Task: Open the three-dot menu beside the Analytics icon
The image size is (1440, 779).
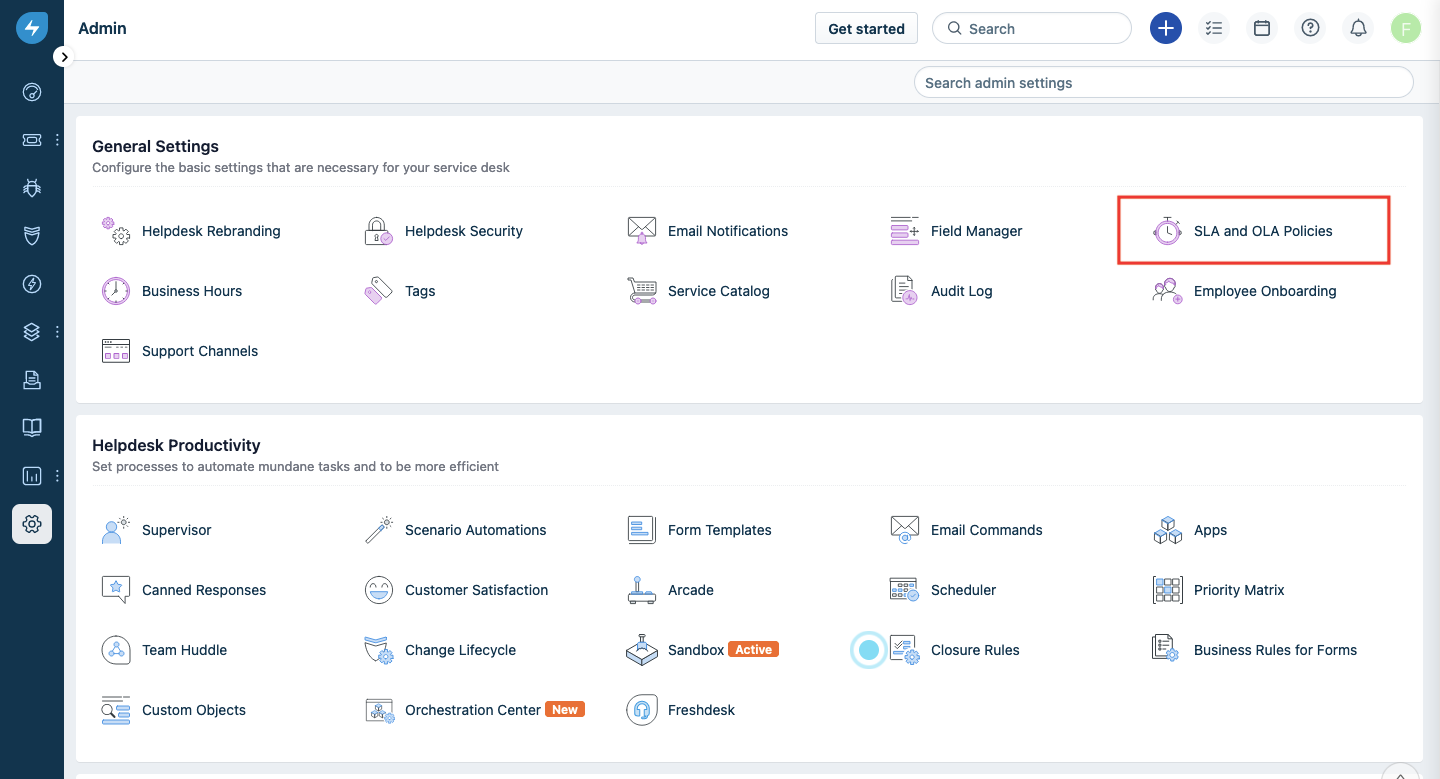Action: 57,476
